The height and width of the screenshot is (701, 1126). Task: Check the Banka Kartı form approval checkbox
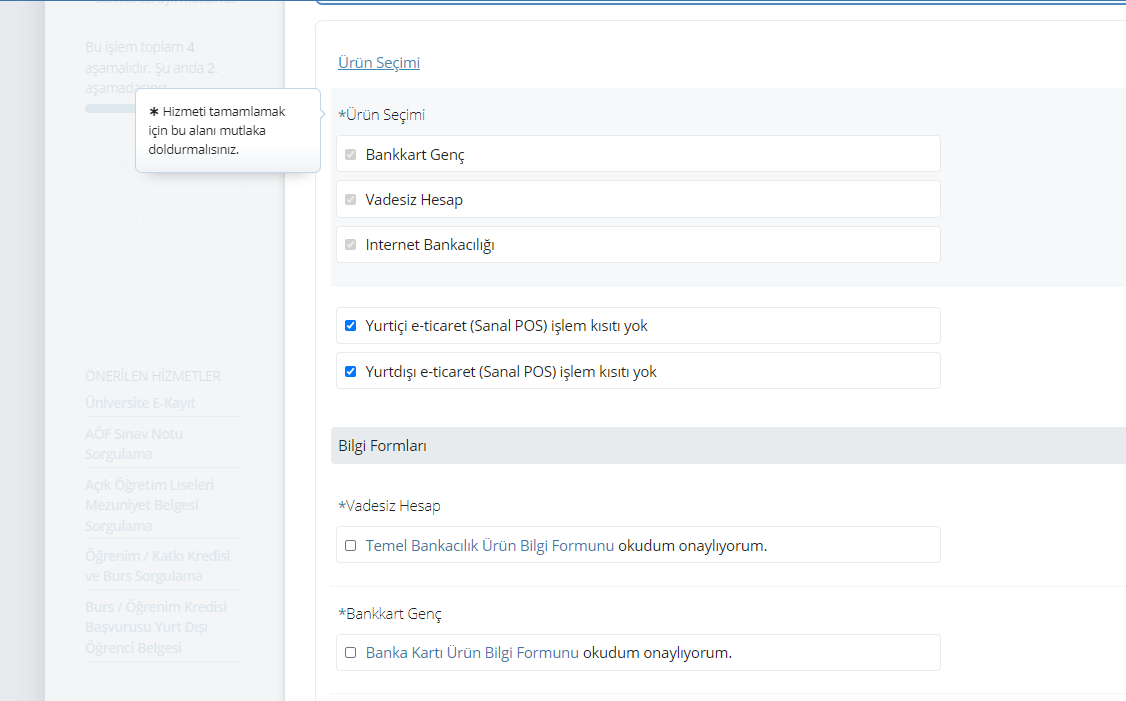350,653
